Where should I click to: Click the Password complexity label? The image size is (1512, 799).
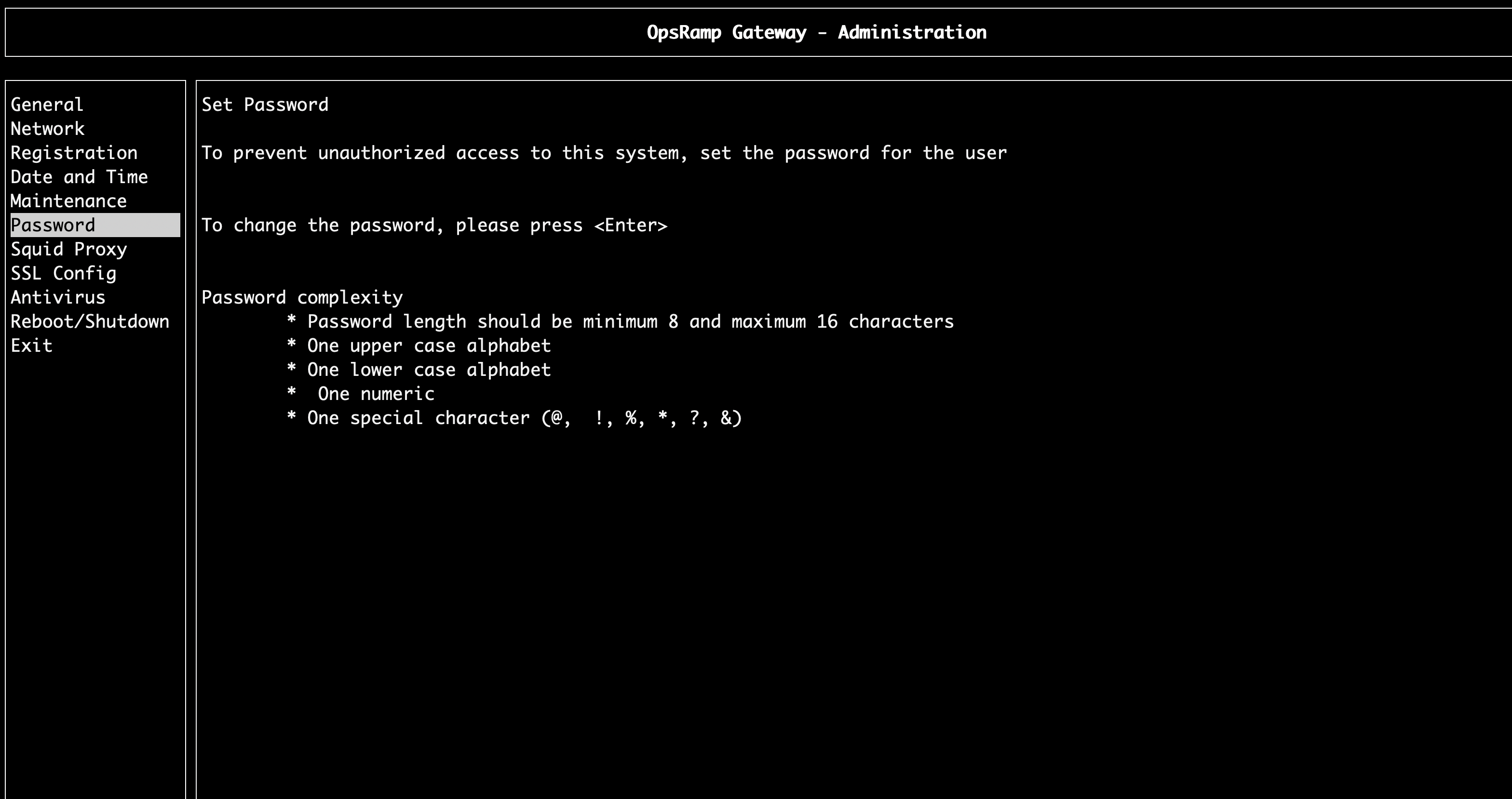[302, 297]
